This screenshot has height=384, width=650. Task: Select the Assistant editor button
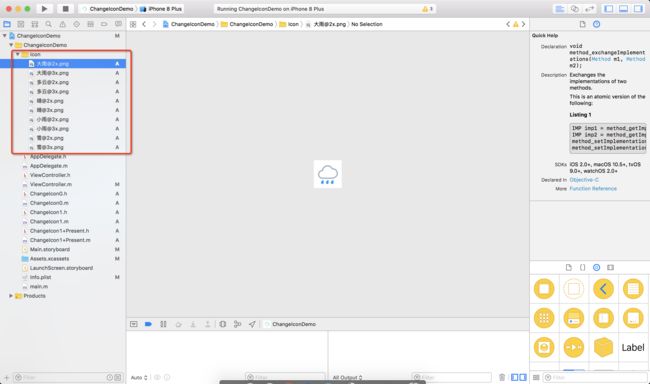click(575, 9)
